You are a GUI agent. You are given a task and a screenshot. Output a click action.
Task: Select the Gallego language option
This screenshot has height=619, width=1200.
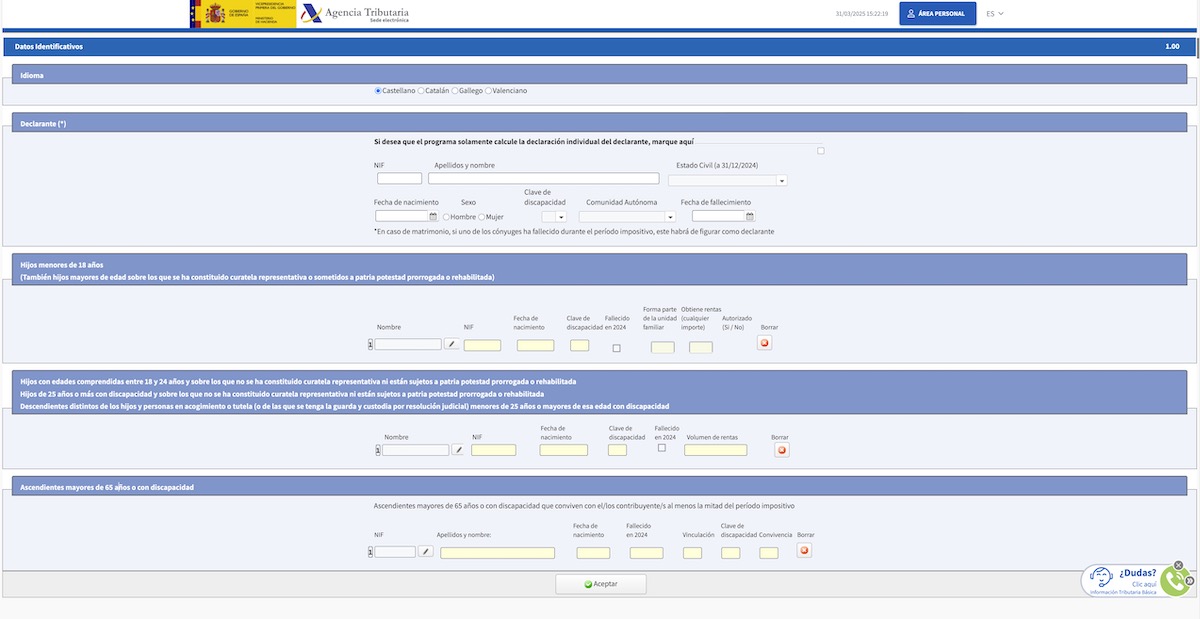455,91
